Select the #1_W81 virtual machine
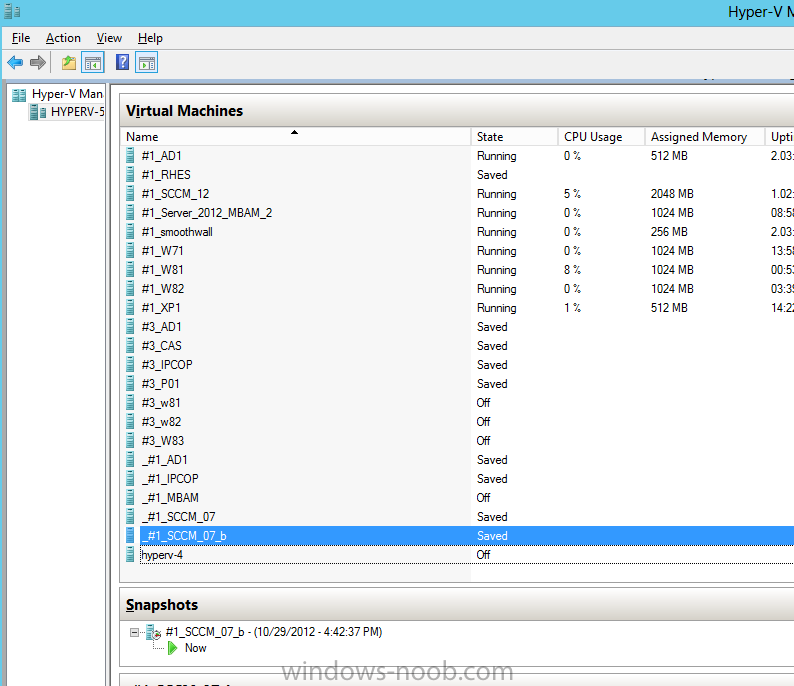Viewport: 794px width, 686px height. pos(162,269)
